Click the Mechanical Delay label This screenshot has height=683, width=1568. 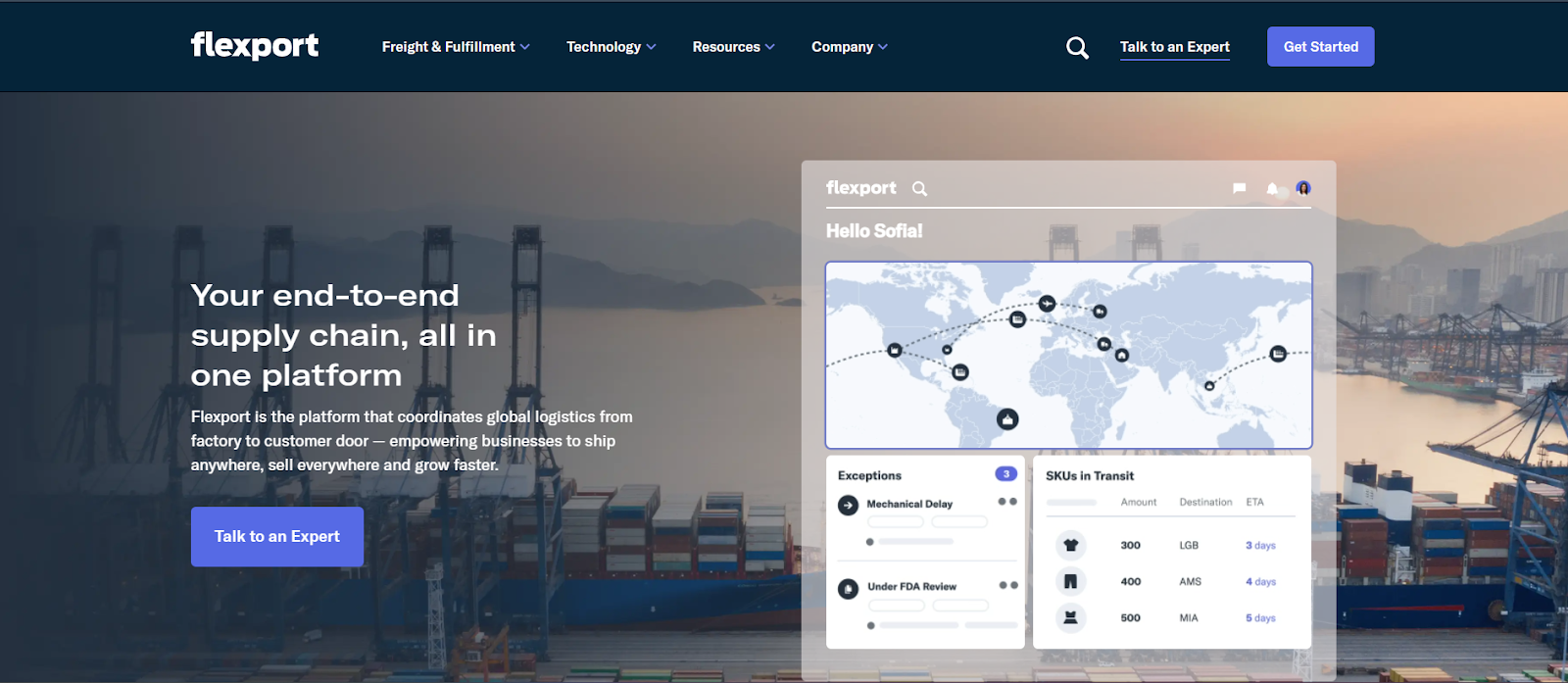pos(909,504)
